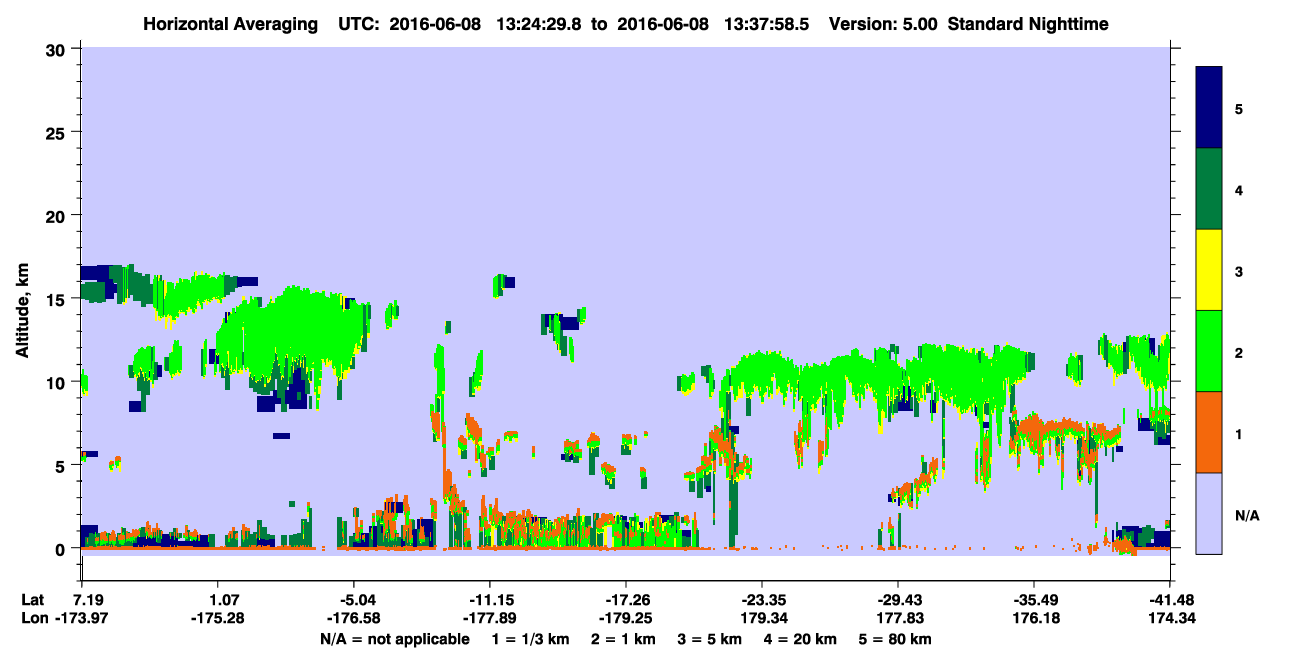Click colorbar label 3

(1239, 271)
